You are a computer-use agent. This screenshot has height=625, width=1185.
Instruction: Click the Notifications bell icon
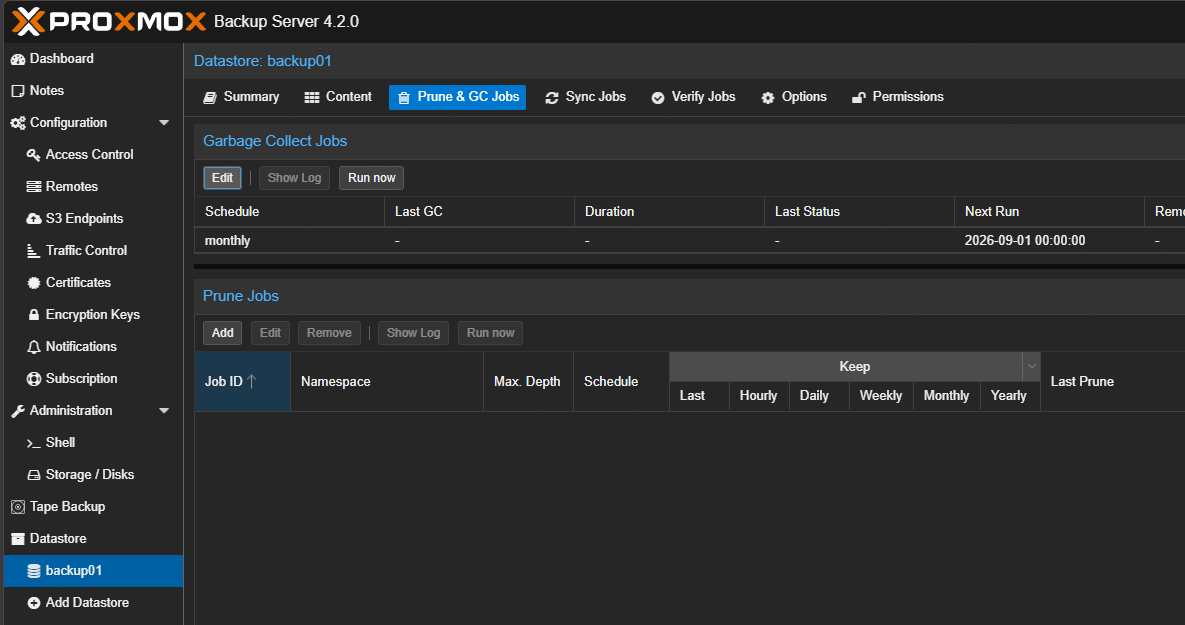click(x=34, y=347)
